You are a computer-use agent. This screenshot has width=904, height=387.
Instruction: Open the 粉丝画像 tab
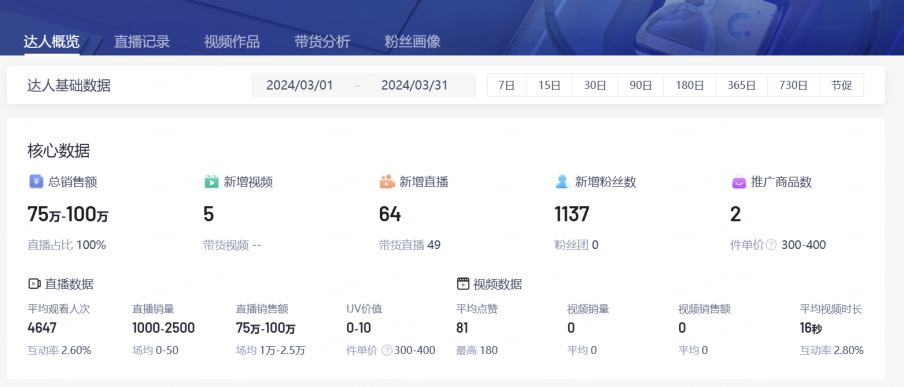[x=413, y=42]
